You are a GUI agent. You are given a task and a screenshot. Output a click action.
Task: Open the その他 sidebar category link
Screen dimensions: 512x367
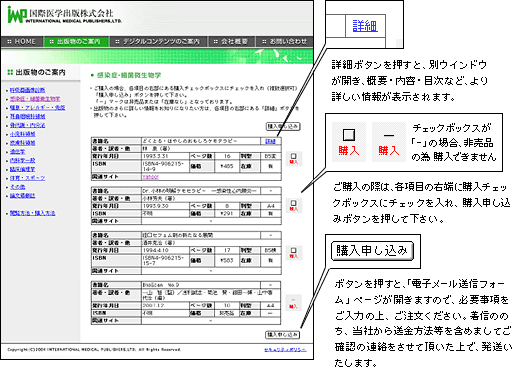(17, 187)
